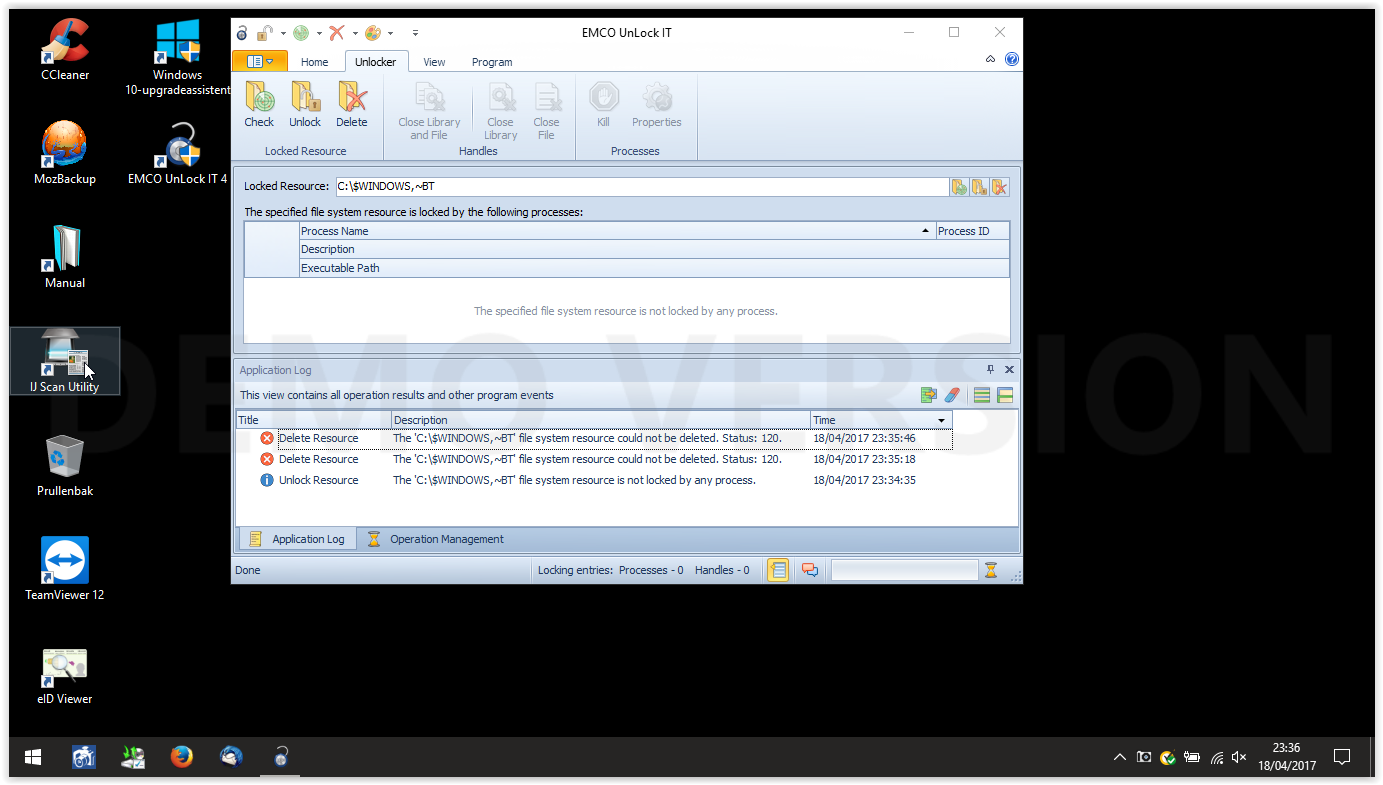Expand the quick access toolbar customize arrow
Screen dimensions: 1383x785
(415, 33)
